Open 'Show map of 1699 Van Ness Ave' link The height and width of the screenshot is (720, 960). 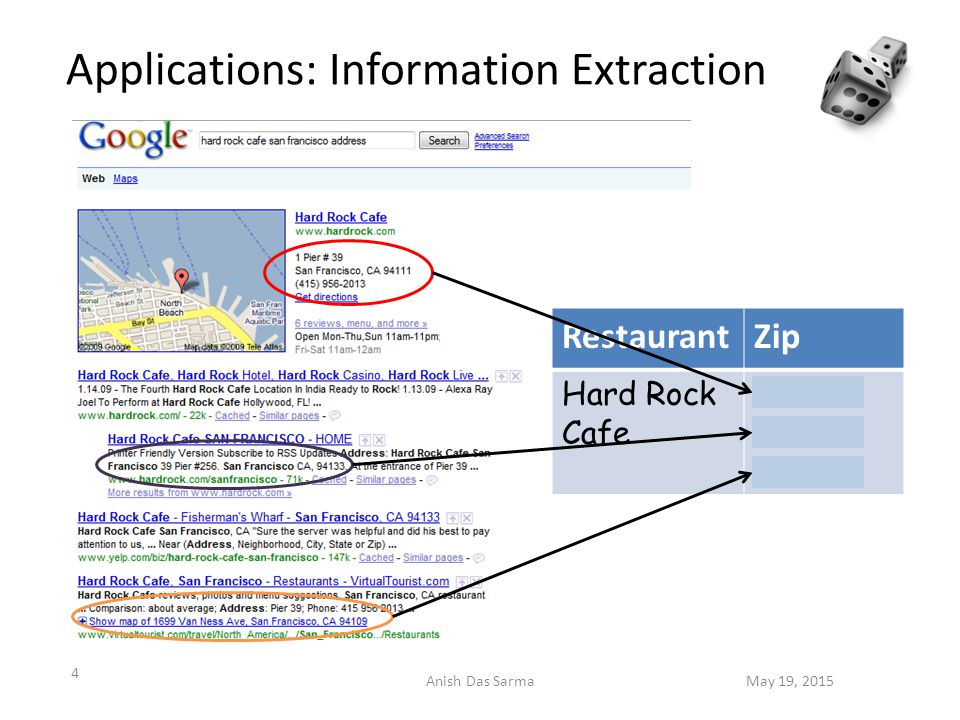228,621
